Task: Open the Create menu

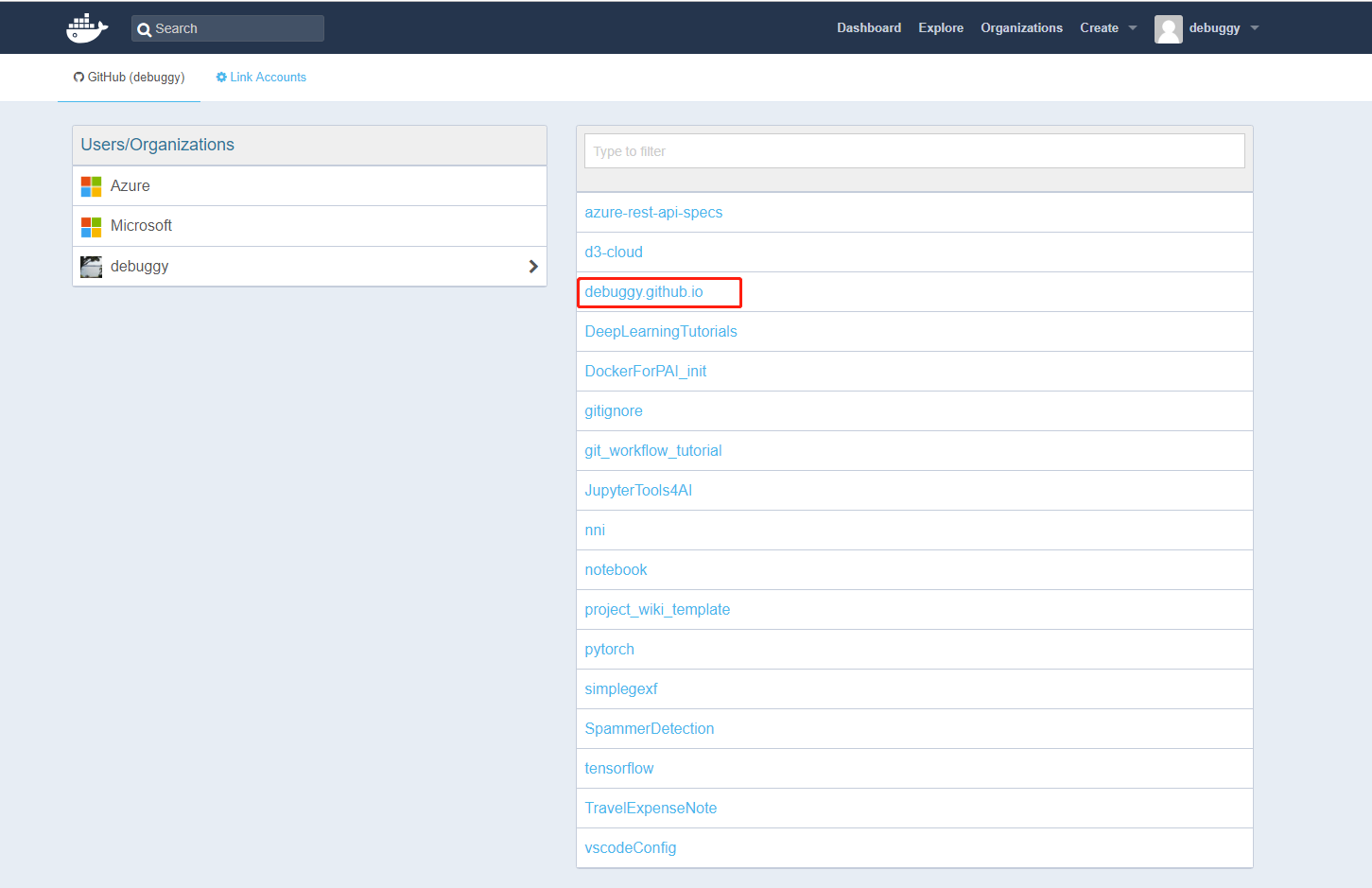Action: (1099, 28)
